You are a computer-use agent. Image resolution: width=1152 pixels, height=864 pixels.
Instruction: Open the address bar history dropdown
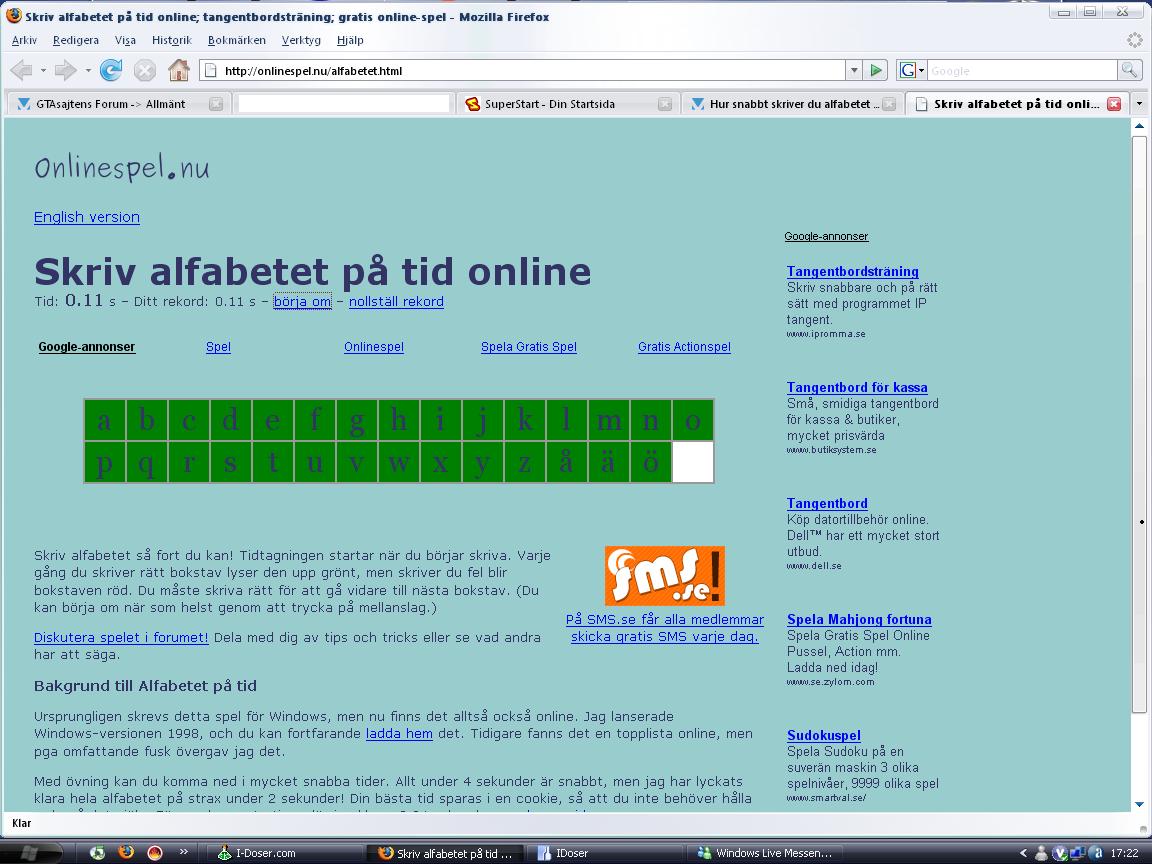(854, 71)
